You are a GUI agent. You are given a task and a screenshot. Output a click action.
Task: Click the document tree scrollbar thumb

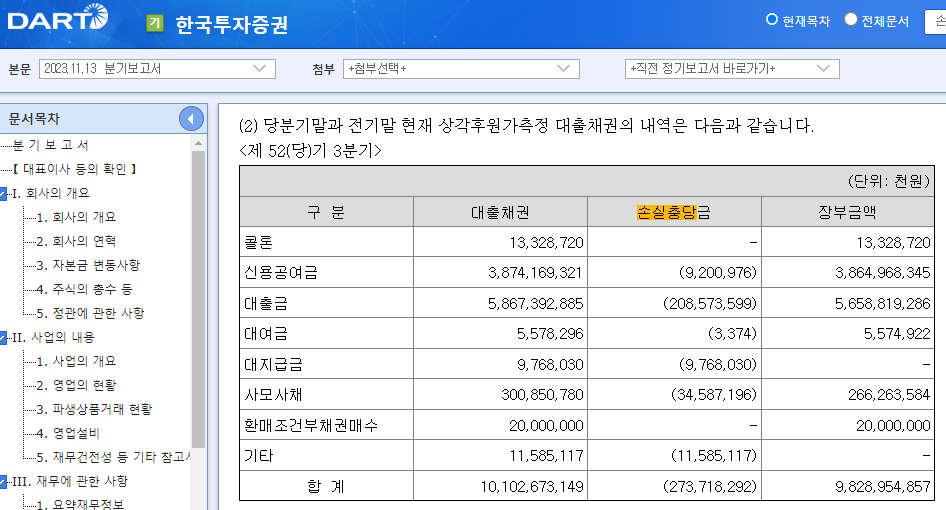[198, 299]
